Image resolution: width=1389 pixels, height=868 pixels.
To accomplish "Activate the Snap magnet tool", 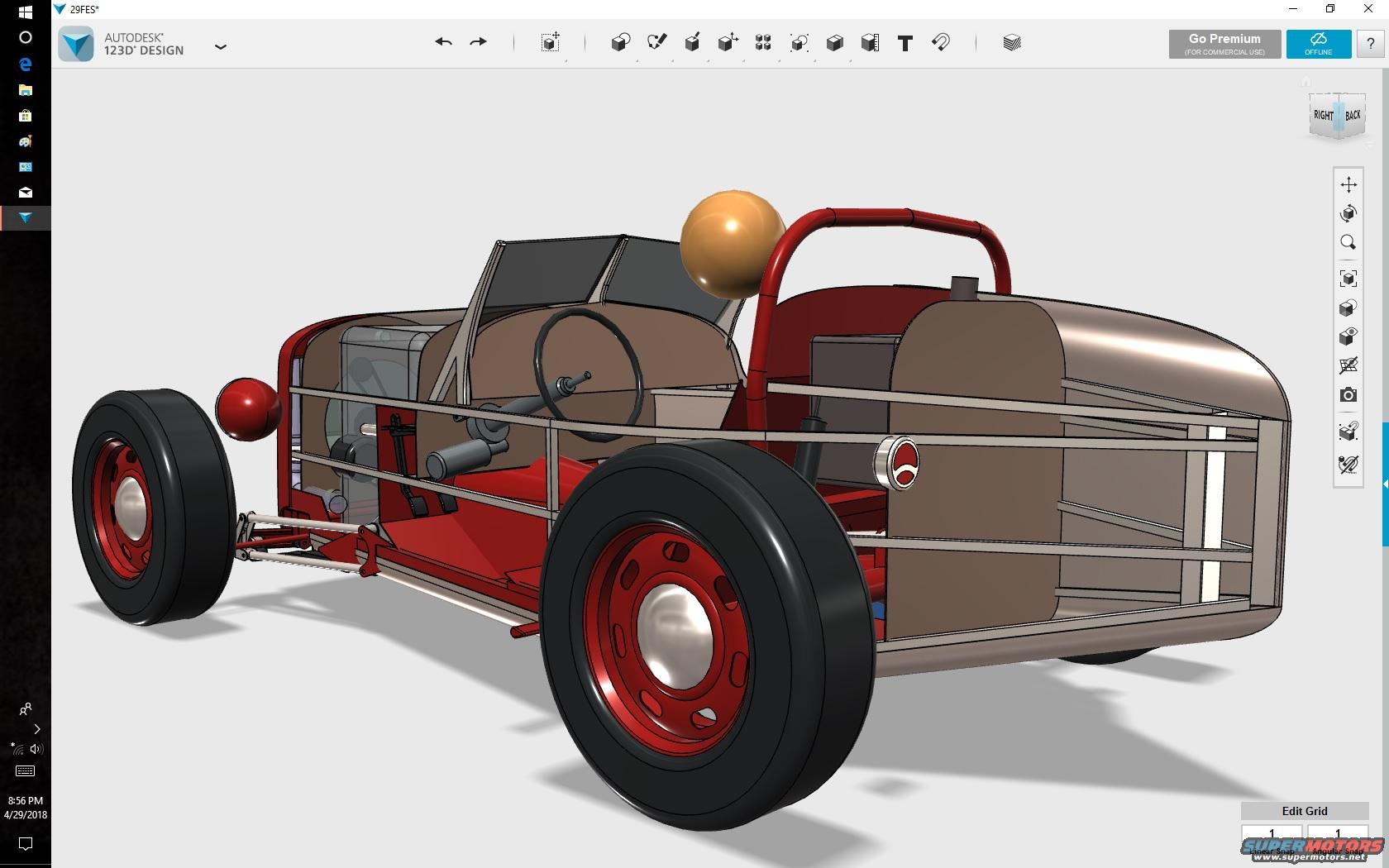I will [x=941, y=43].
